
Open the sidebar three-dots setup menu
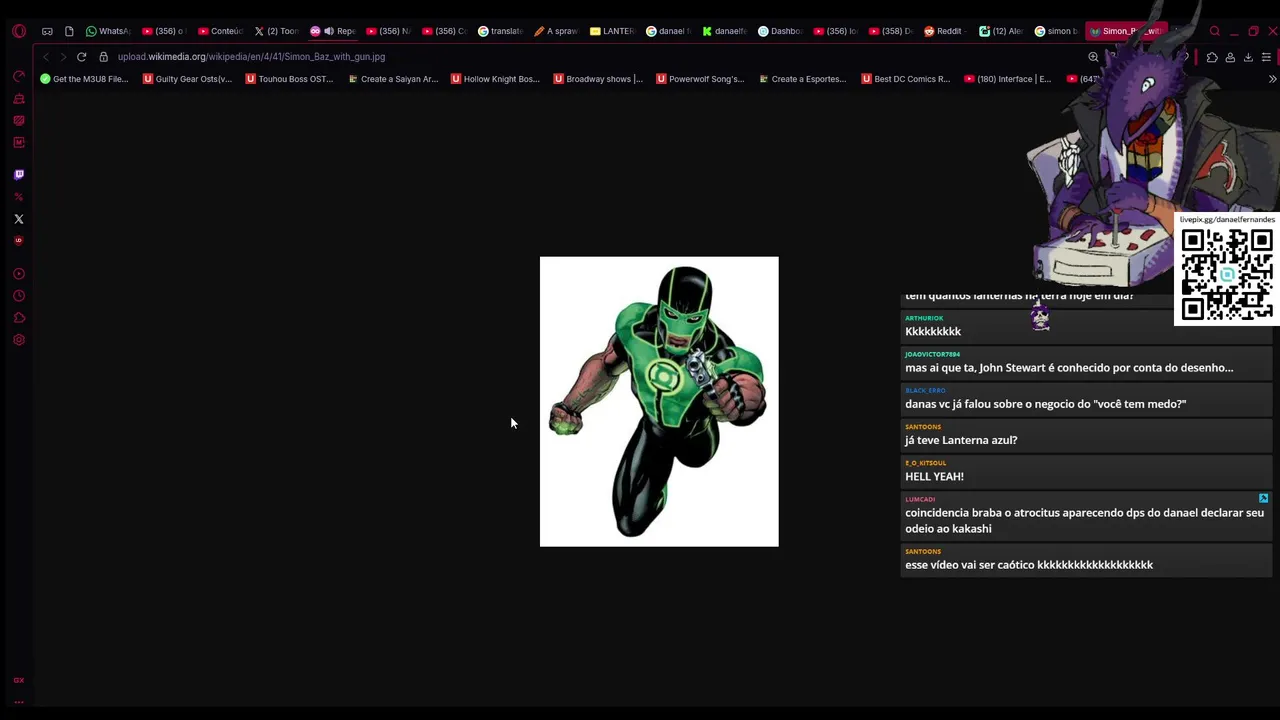(19, 702)
